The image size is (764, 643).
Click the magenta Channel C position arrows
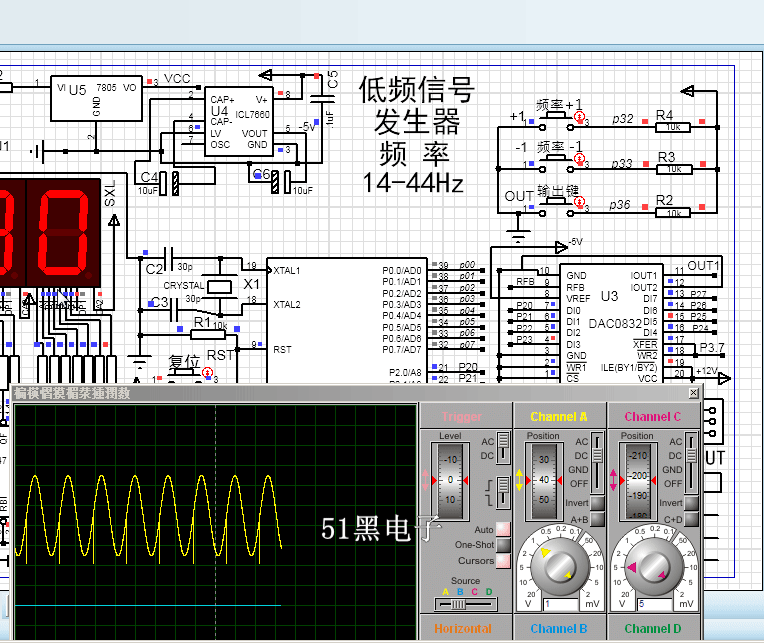[x=613, y=480]
